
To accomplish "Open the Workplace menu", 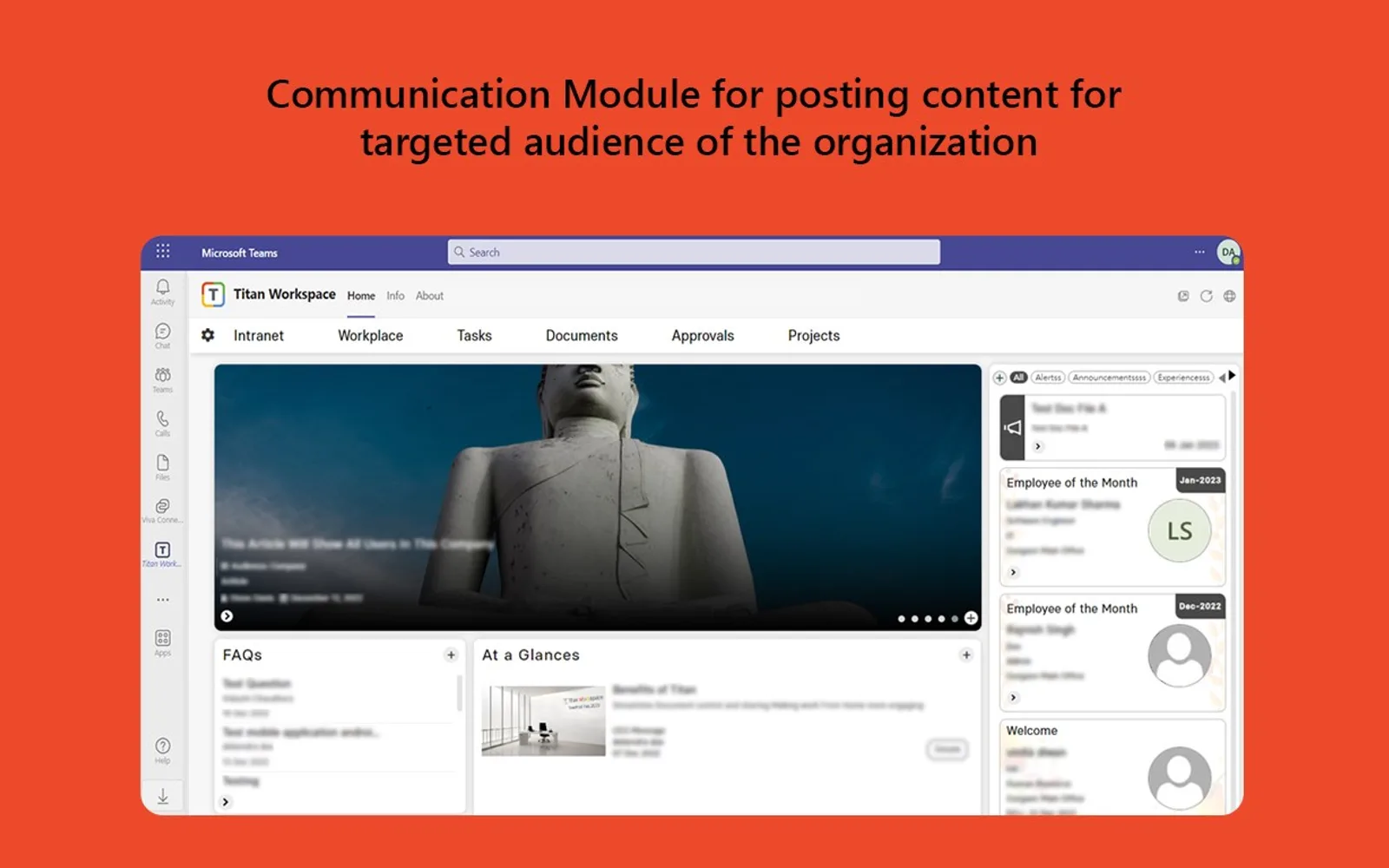I will 371,336.
